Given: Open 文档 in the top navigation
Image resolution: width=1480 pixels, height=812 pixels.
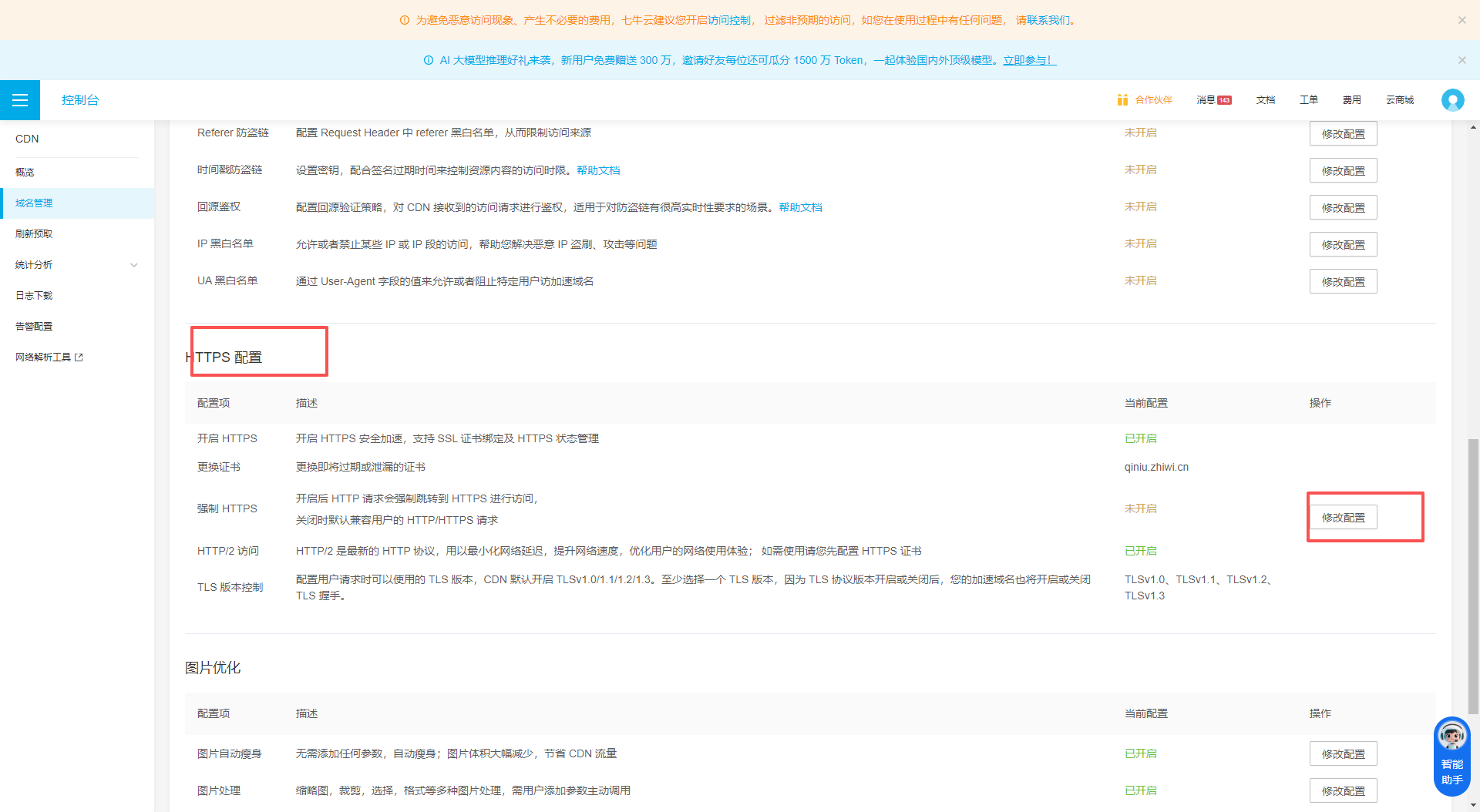Looking at the screenshot, I should pos(1265,100).
